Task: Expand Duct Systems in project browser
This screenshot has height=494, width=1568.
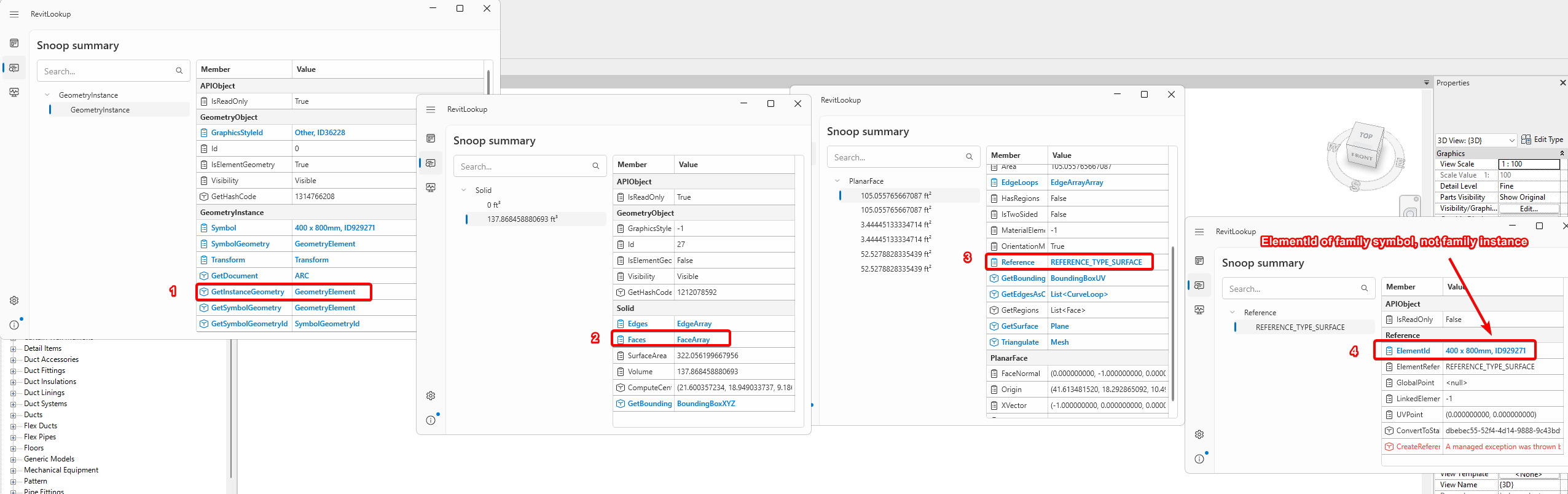Action: coord(13,404)
